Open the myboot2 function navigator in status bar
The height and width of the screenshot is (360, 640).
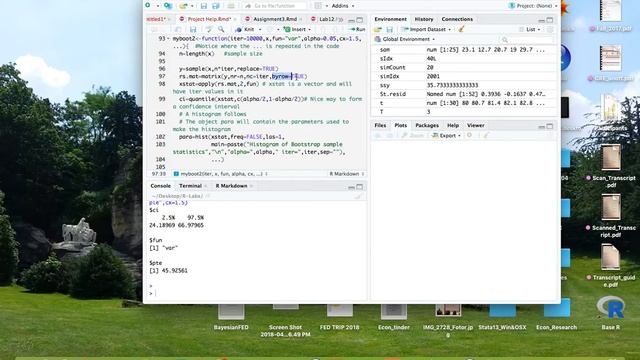click(220, 174)
